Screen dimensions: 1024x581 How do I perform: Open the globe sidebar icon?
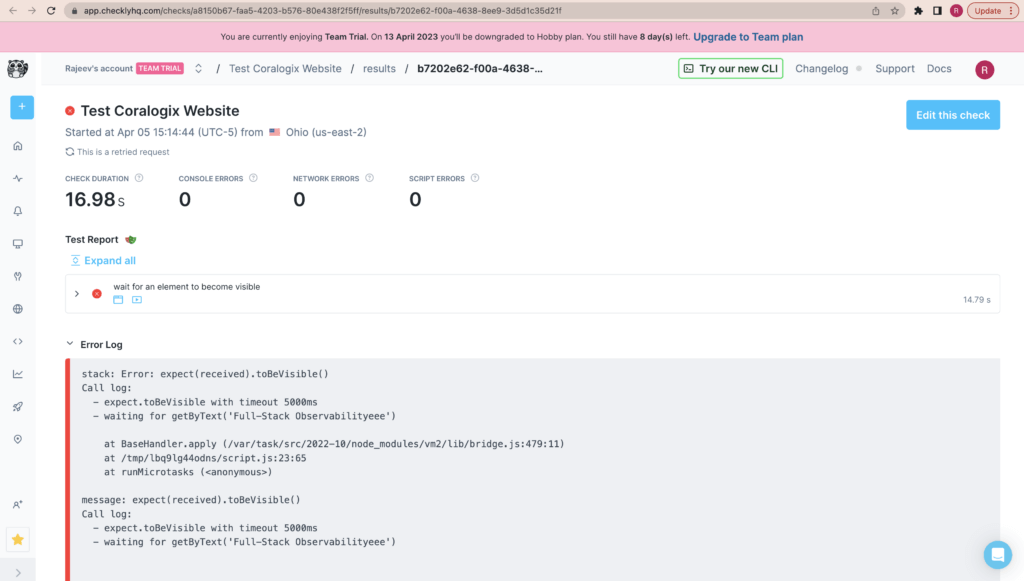coord(18,309)
